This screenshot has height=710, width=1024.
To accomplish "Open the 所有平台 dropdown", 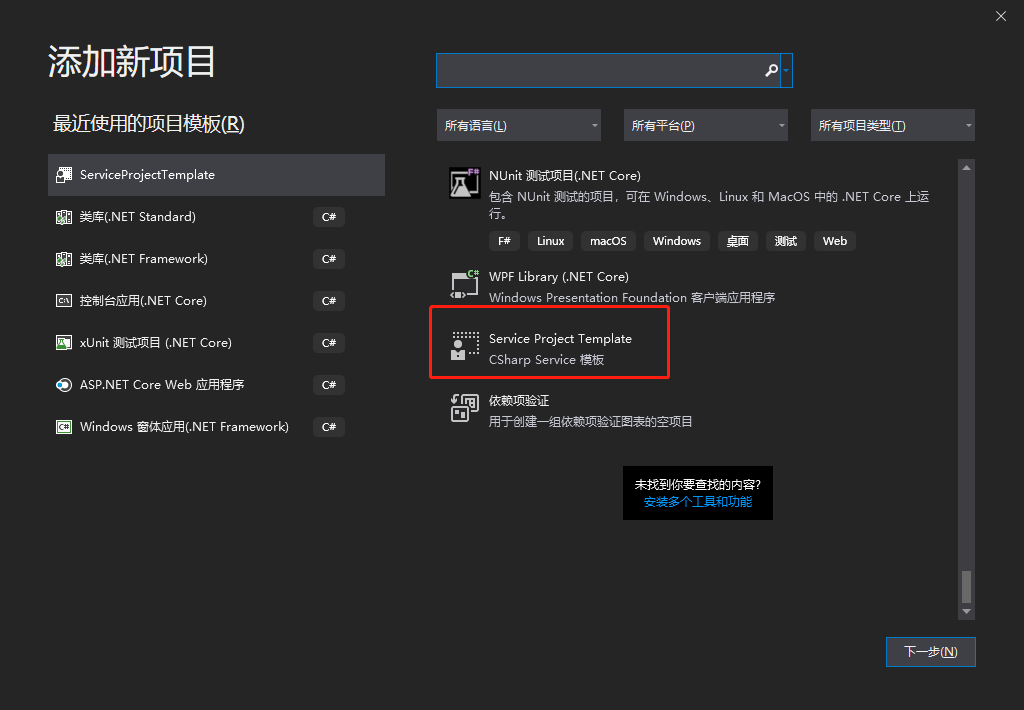I will click(705, 124).
